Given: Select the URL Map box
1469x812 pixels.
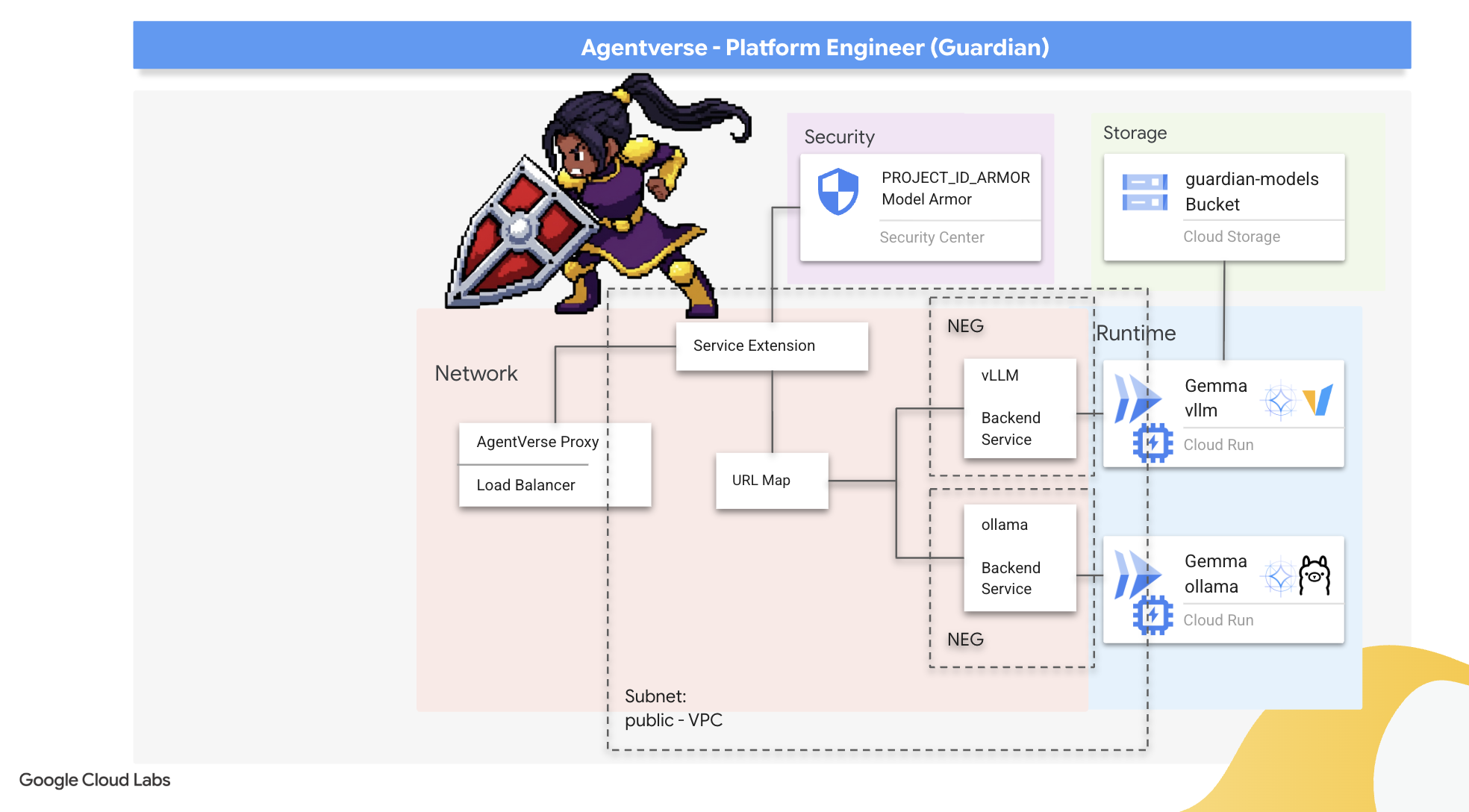Looking at the screenshot, I should point(771,481).
